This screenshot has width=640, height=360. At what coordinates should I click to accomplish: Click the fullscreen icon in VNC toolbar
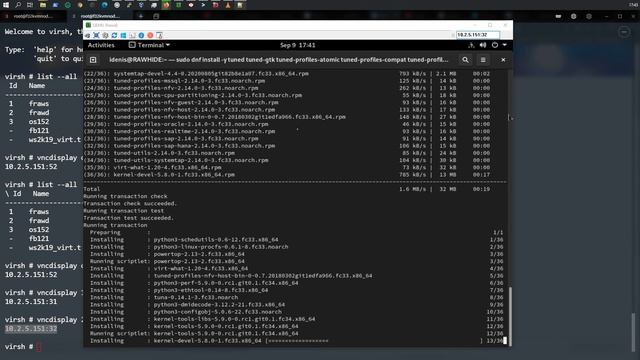[x=96, y=36]
